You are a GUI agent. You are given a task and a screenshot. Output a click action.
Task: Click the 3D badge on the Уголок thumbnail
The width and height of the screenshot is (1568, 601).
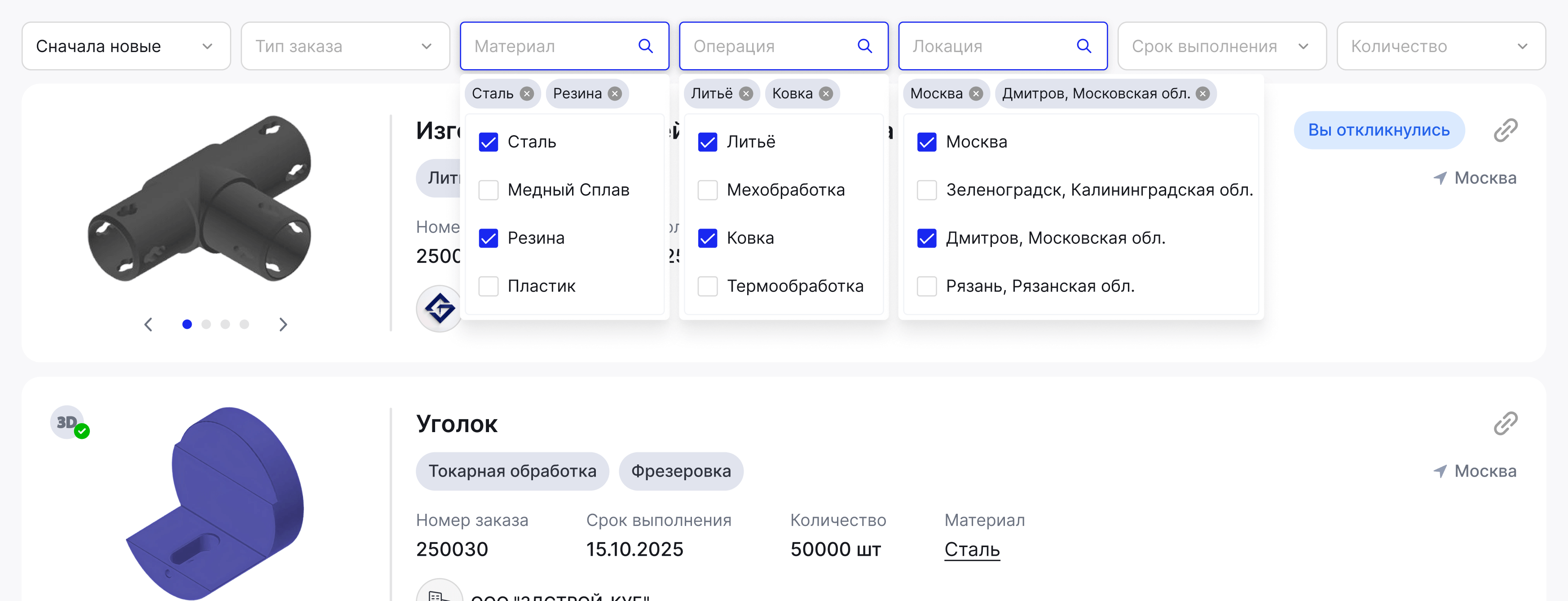click(x=67, y=421)
